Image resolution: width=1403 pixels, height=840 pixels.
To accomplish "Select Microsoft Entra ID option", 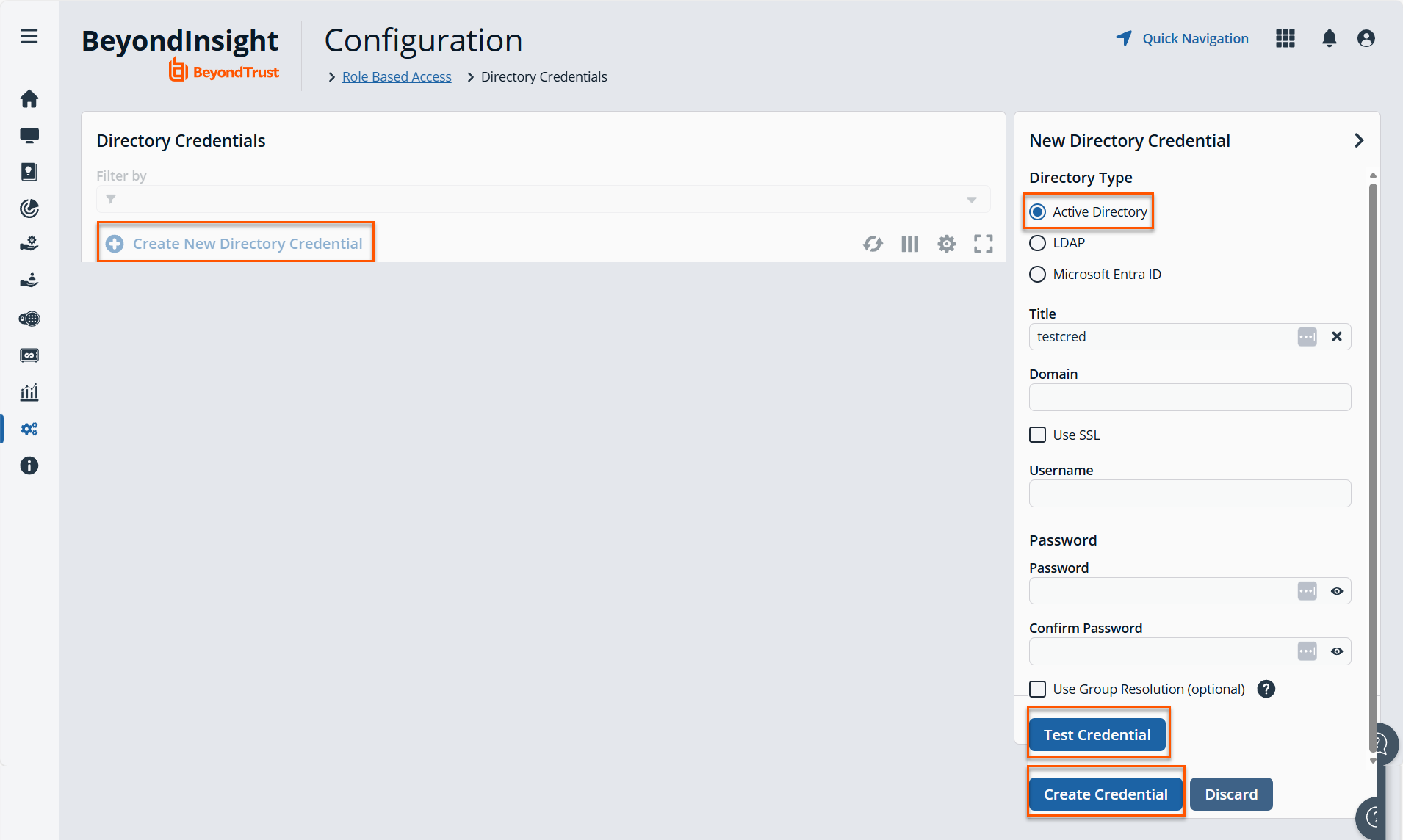I will point(1037,275).
